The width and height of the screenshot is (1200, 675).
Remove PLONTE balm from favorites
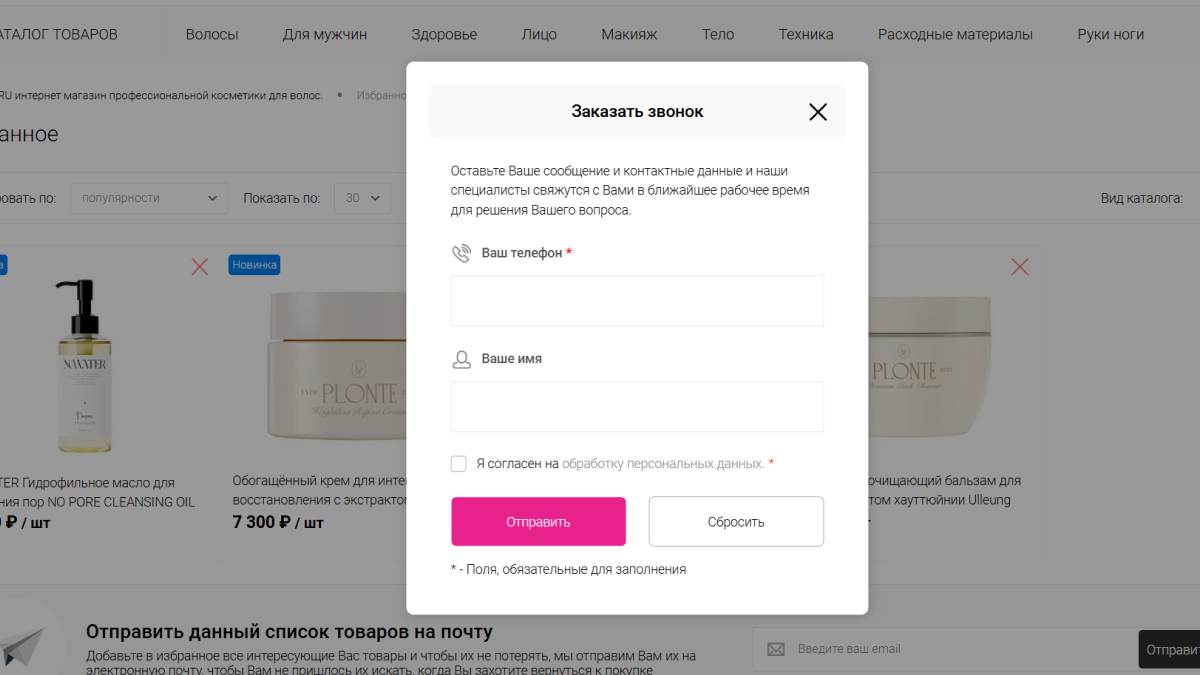tap(1019, 266)
